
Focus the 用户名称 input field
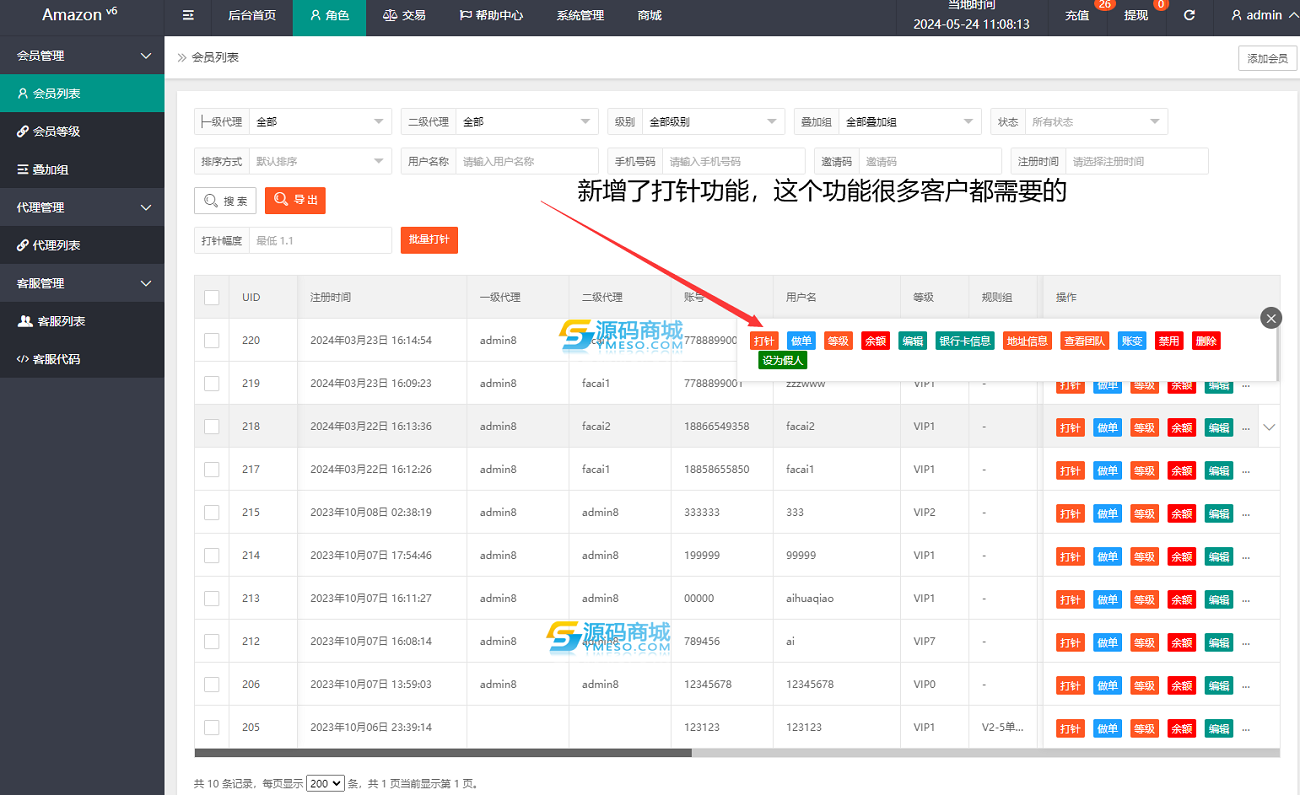pyautogui.click(x=527, y=161)
